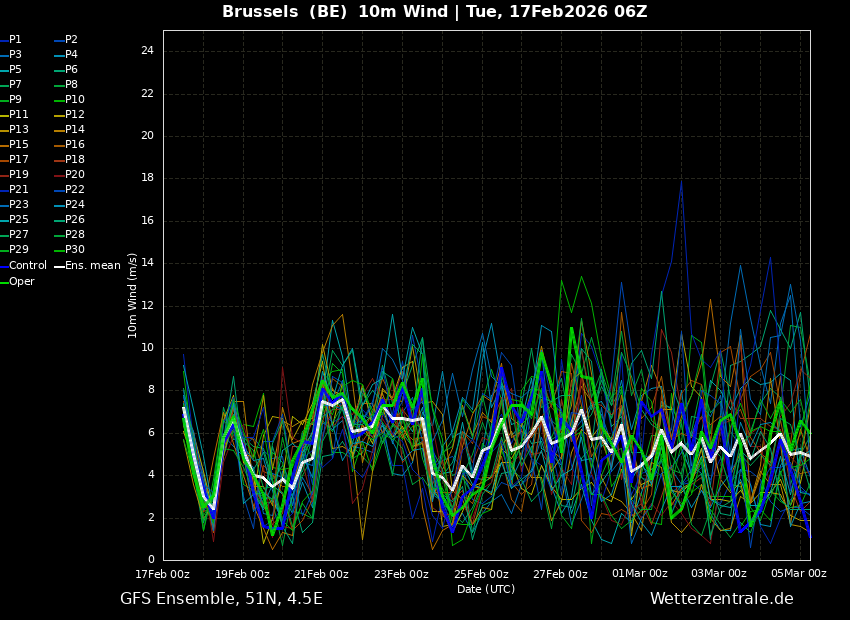850x620 pixels.
Task: Select the P14 legend label
Action: [x=74, y=130]
